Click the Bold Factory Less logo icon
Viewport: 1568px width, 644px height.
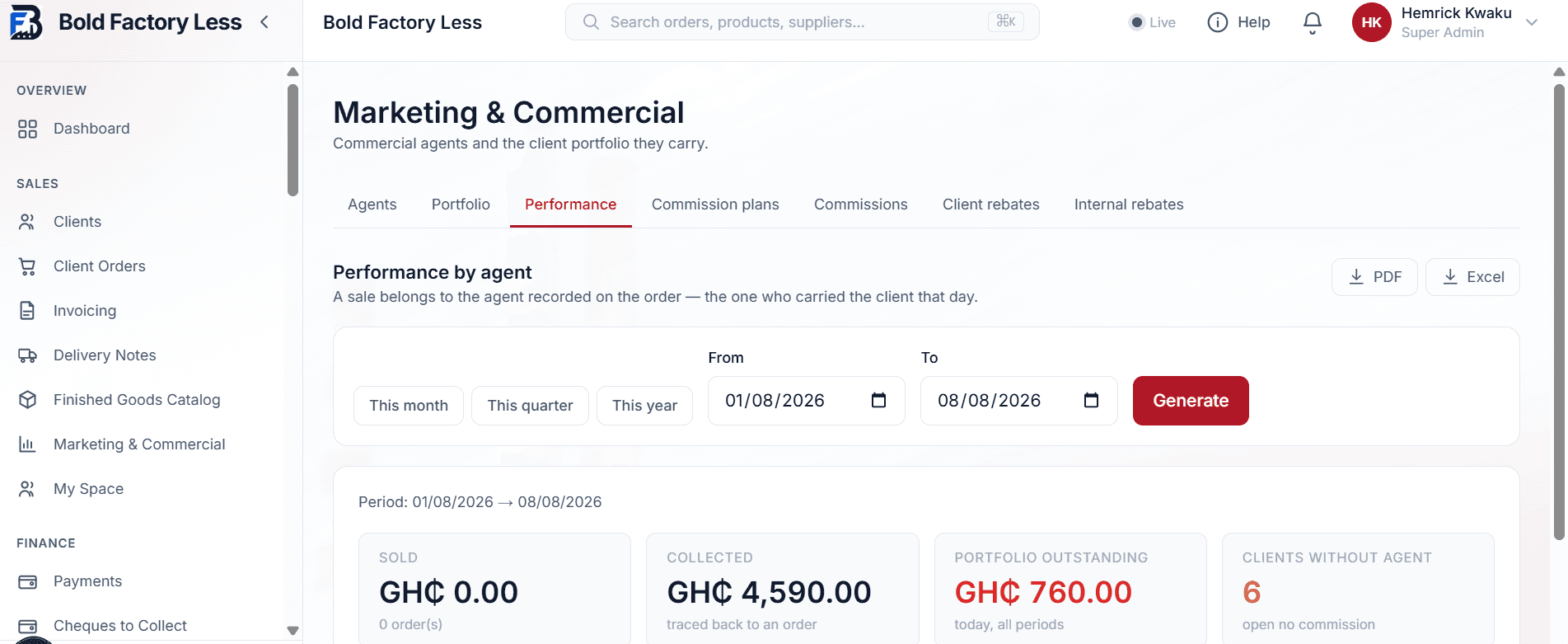click(26, 22)
